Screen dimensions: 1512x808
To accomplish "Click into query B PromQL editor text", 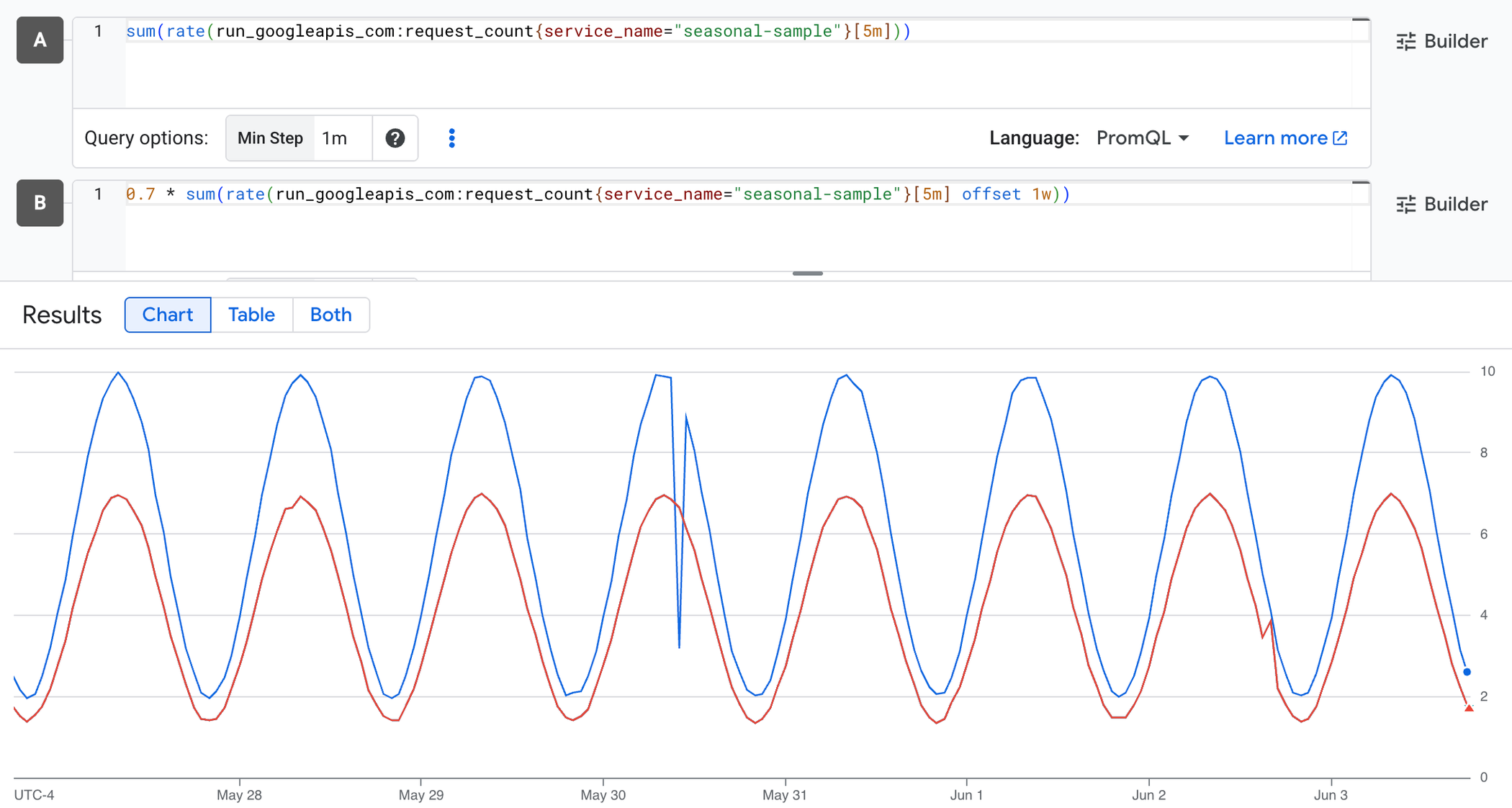I will (598, 194).
